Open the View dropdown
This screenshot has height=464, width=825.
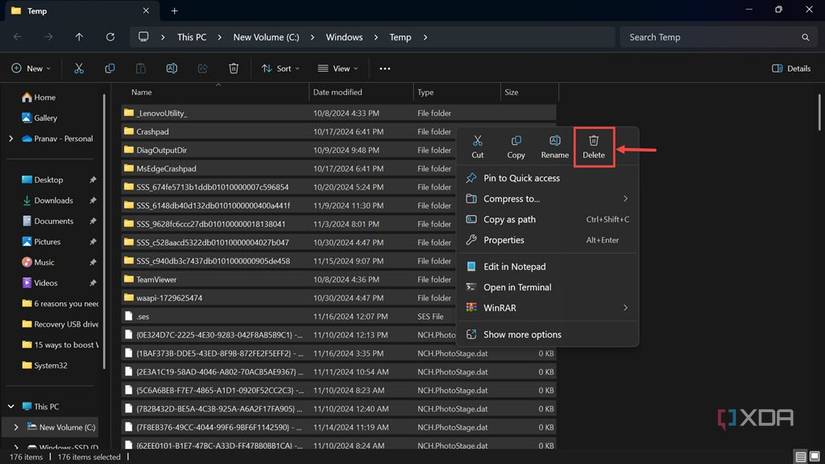point(338,68)
